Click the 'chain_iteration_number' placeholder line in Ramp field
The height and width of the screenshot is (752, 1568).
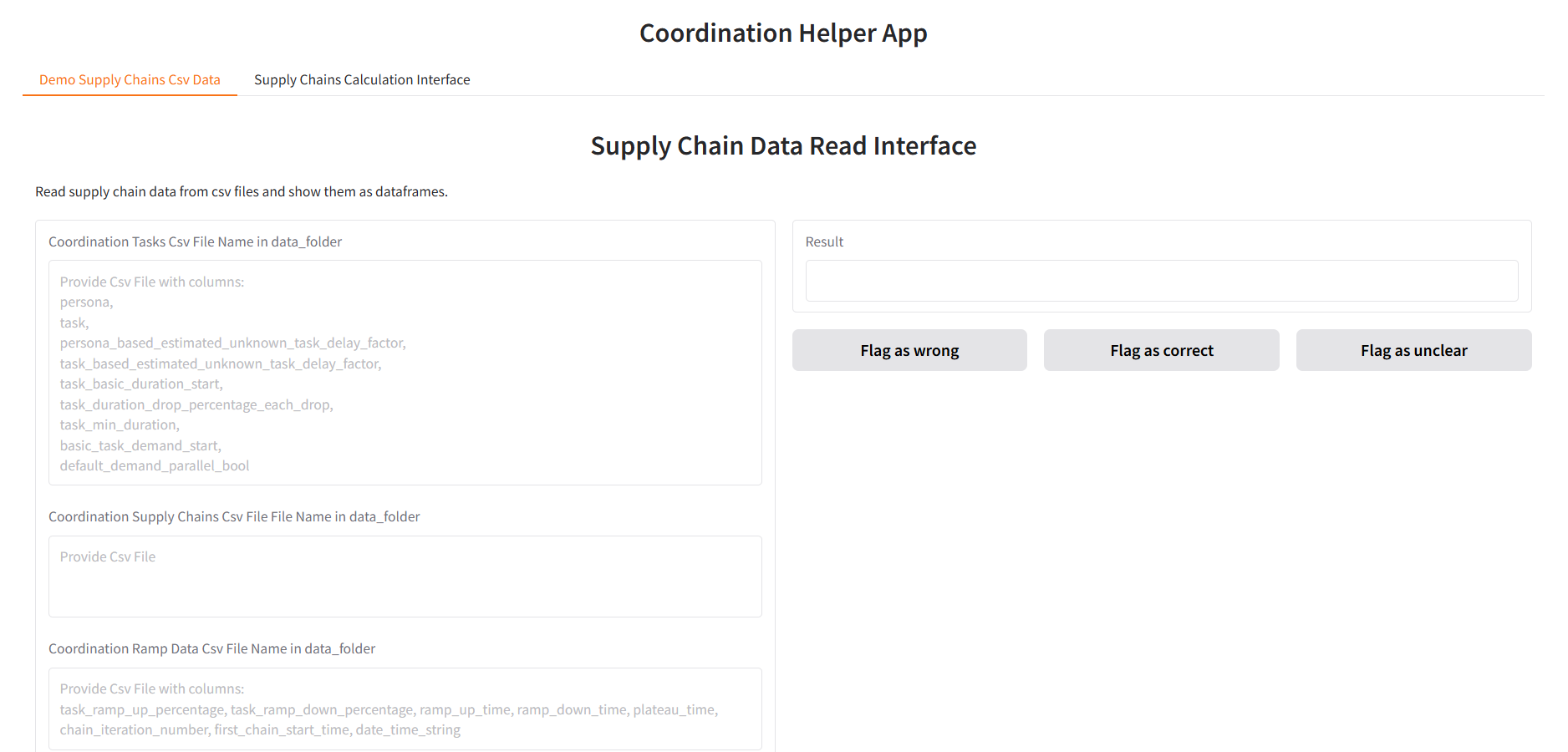260,730
